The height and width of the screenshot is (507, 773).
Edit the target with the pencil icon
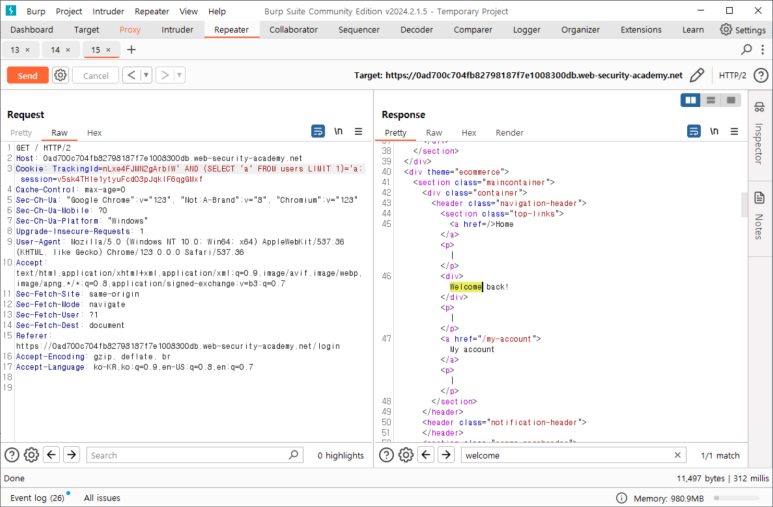pos(697,75)
